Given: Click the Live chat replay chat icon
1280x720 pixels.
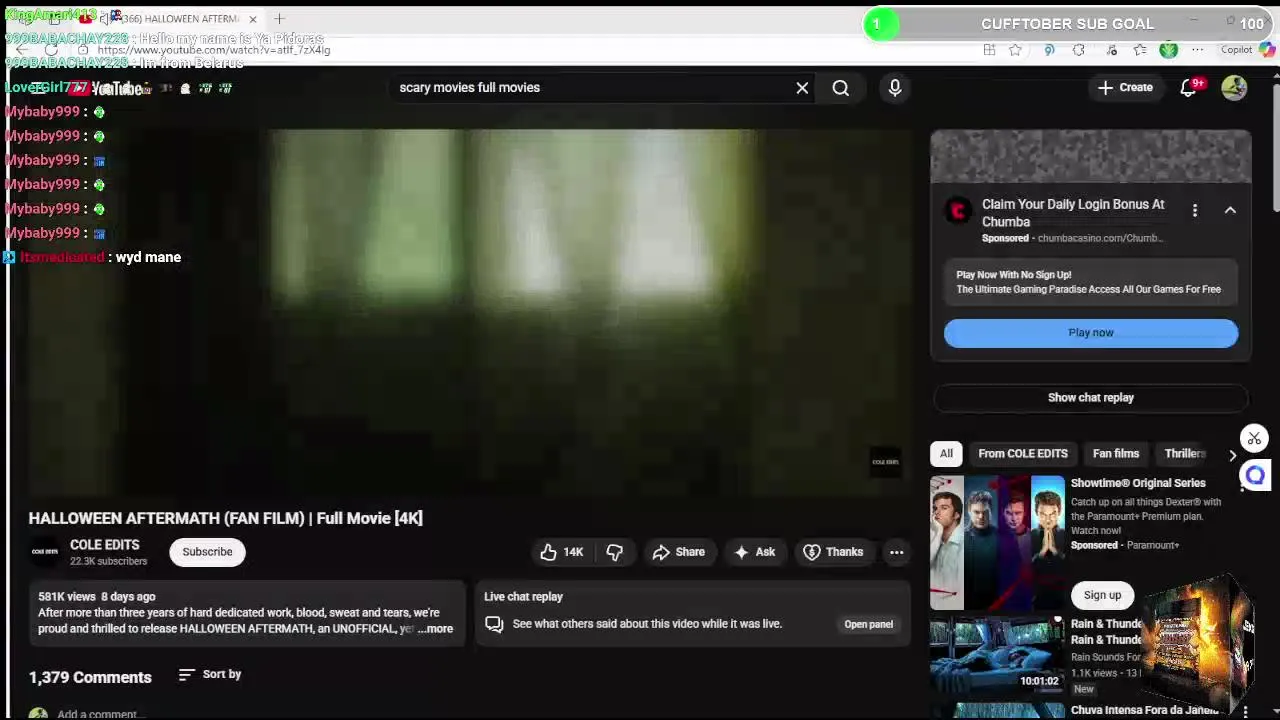Looking at the screenshot, I should click(494, 624).
